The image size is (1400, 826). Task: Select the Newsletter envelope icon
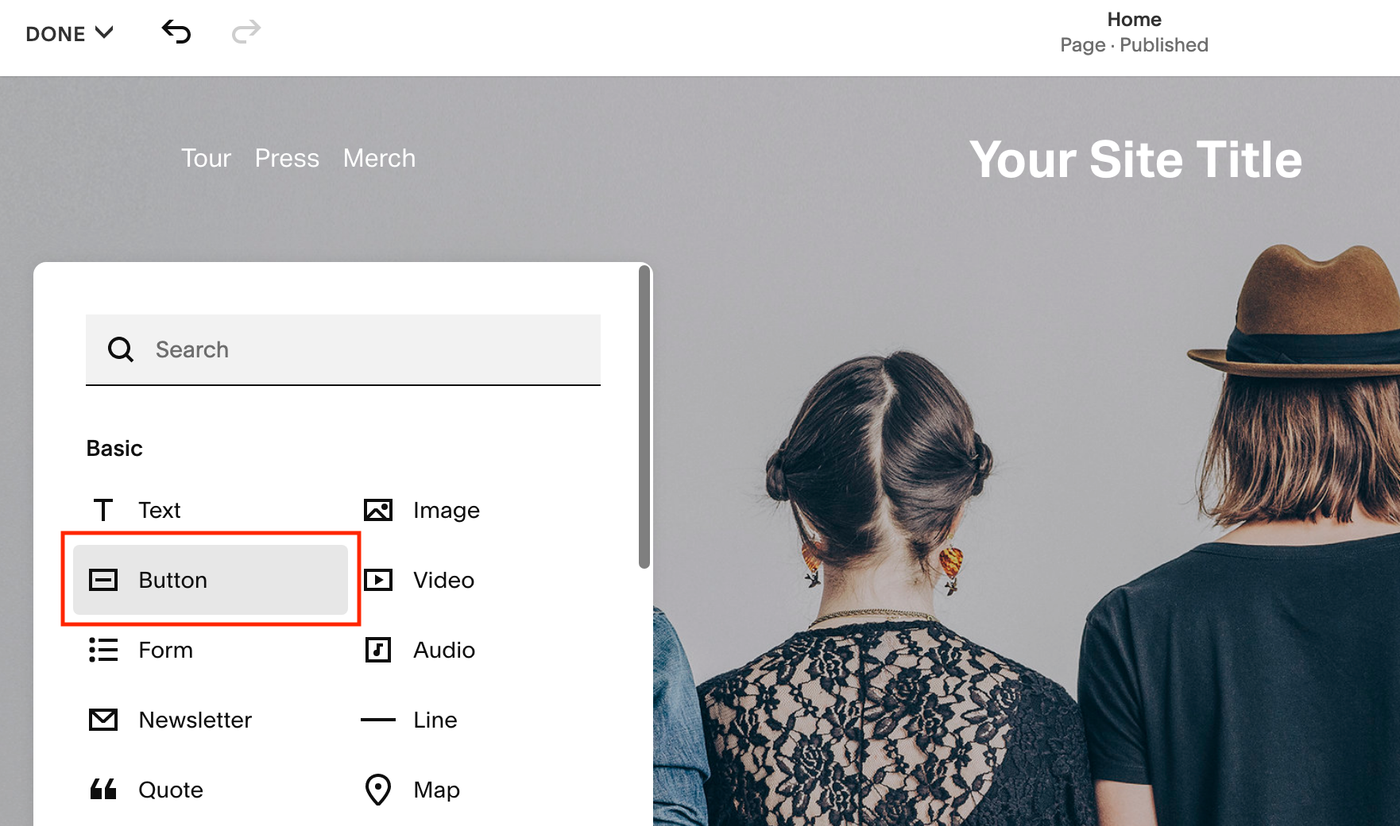(103, 720)
